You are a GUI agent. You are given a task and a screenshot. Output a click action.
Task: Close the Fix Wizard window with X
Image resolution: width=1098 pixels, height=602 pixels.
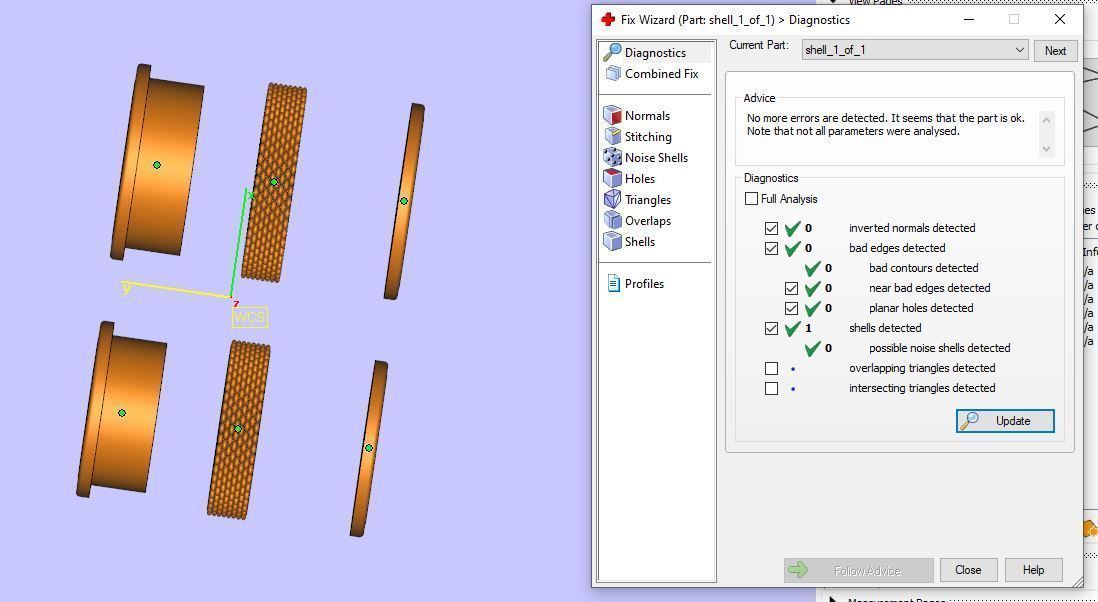pyautogui.click(x=1059, y=20)
